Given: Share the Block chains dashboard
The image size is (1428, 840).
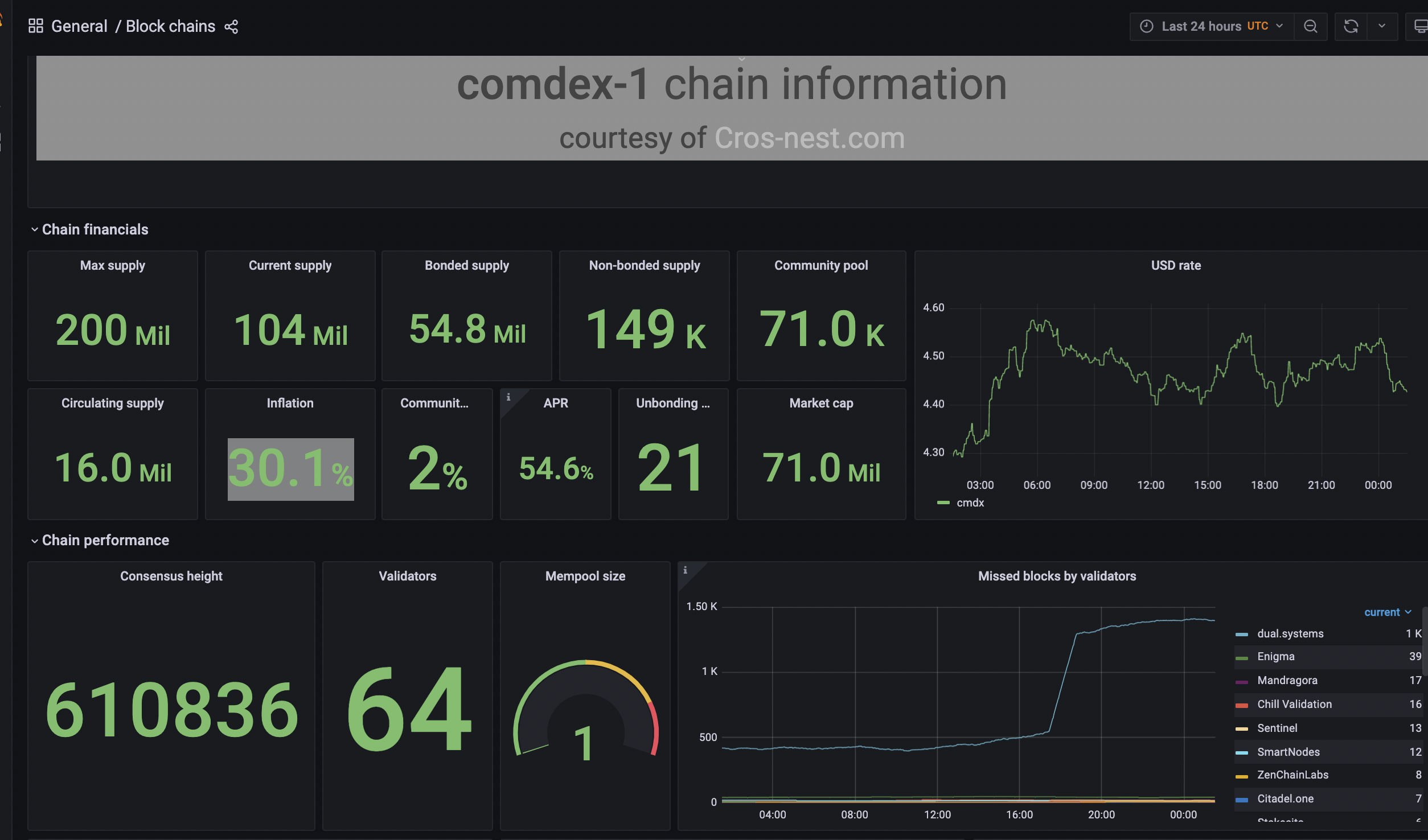Looking at the screenshot, I should pyautogui.click(x=231, y=27).
